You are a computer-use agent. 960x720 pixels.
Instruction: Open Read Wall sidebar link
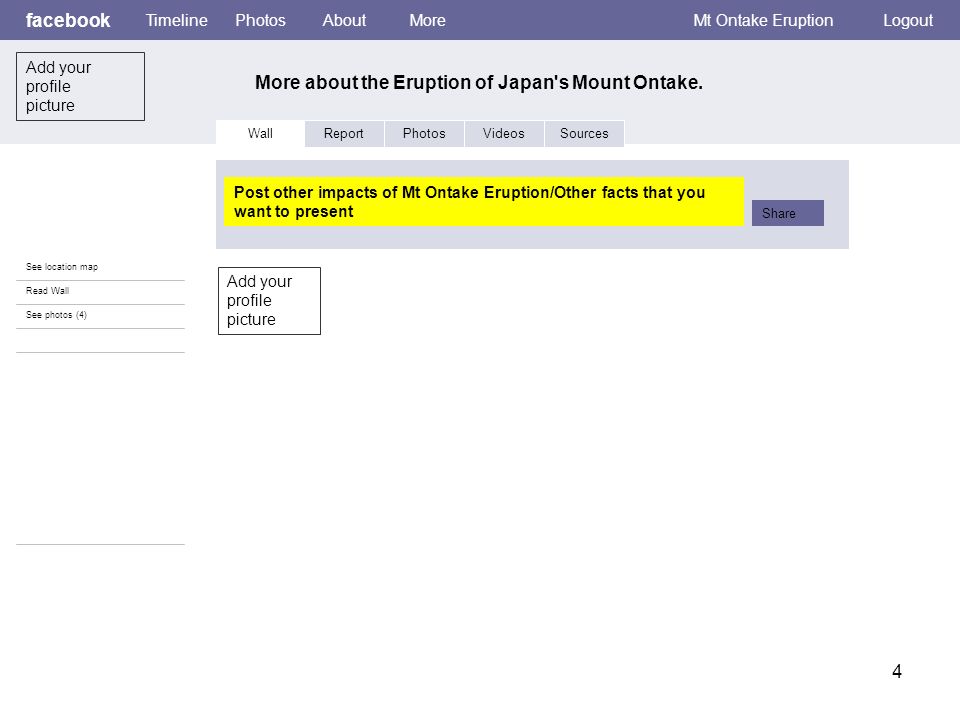click(x=47, y=291)
